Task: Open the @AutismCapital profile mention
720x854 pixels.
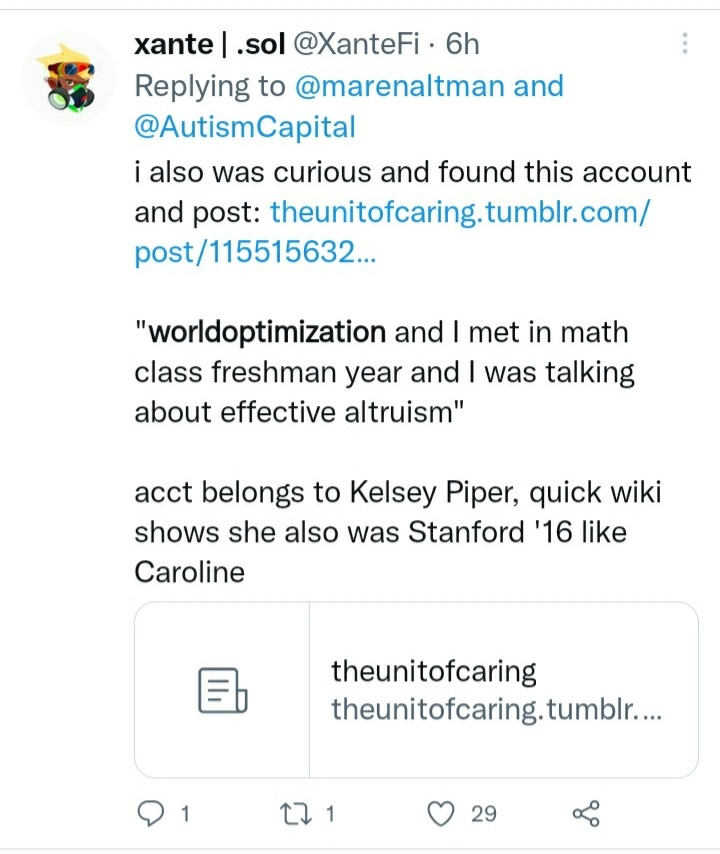Action: (245, 127)
